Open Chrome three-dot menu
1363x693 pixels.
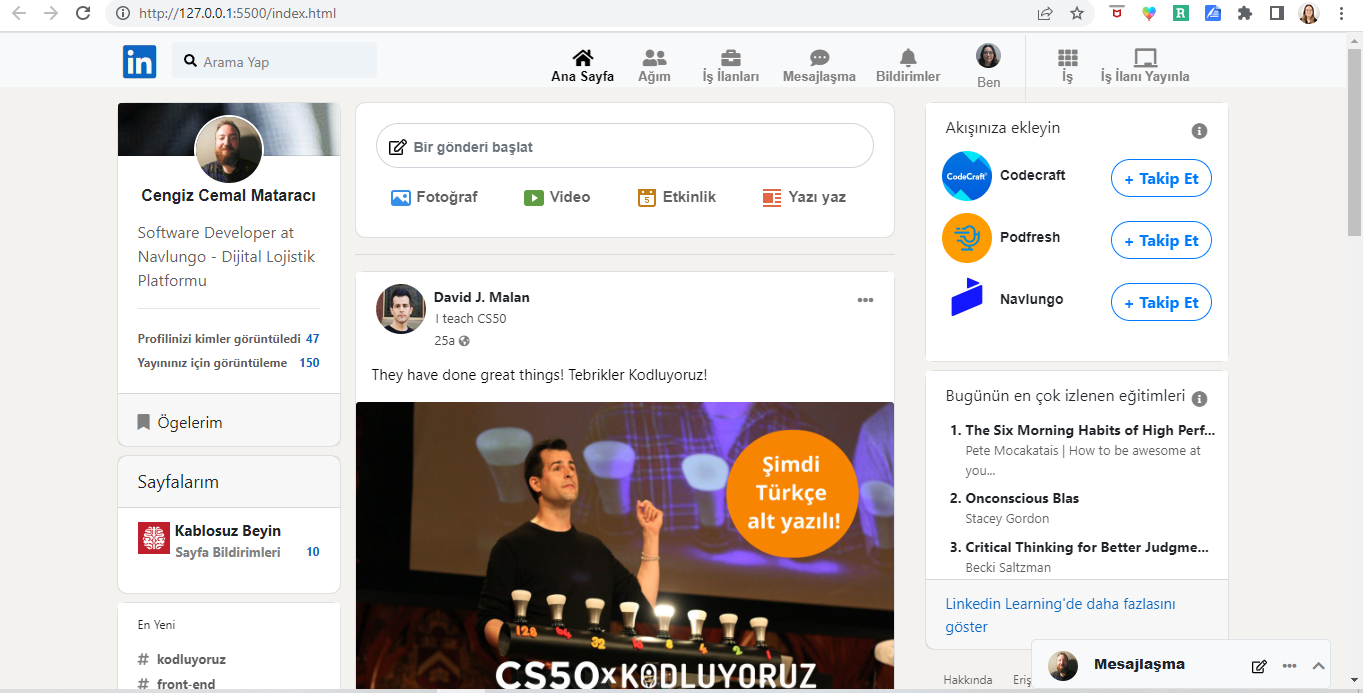[1341, 13]
